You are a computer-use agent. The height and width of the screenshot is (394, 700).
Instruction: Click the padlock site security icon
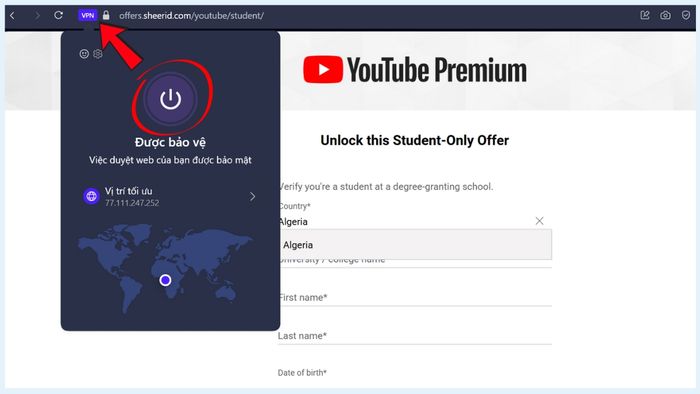106,15
